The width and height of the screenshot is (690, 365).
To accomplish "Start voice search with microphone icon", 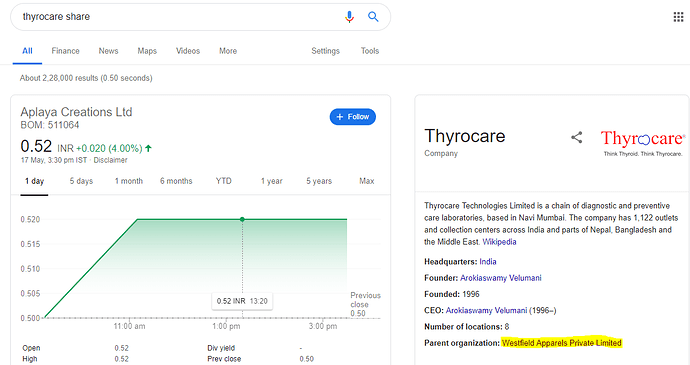I will 349,17.
